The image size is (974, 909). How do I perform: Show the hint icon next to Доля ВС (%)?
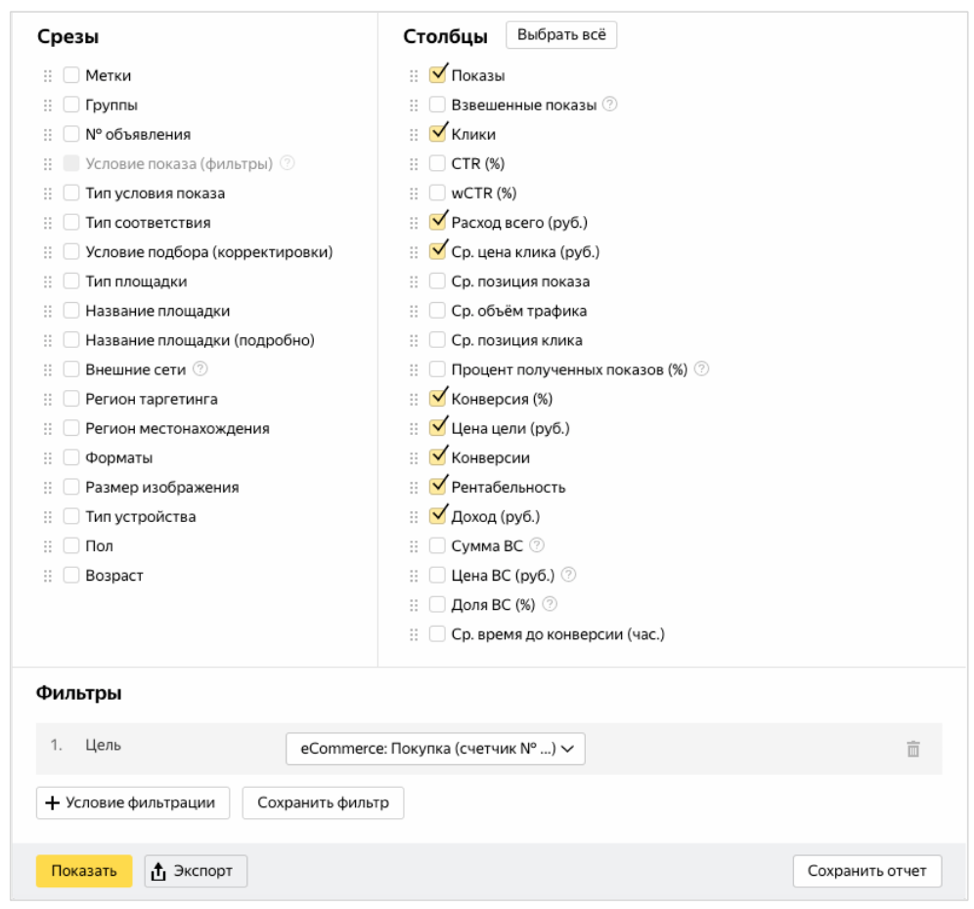[550, 603]
